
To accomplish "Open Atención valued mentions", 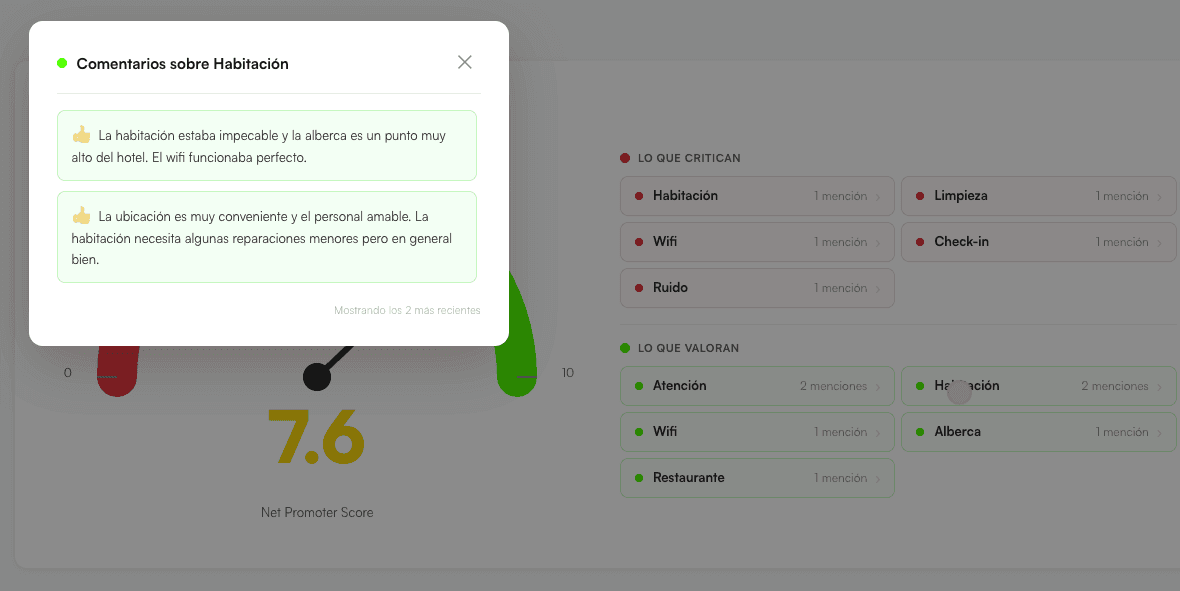I will click(x=757, y=385).
